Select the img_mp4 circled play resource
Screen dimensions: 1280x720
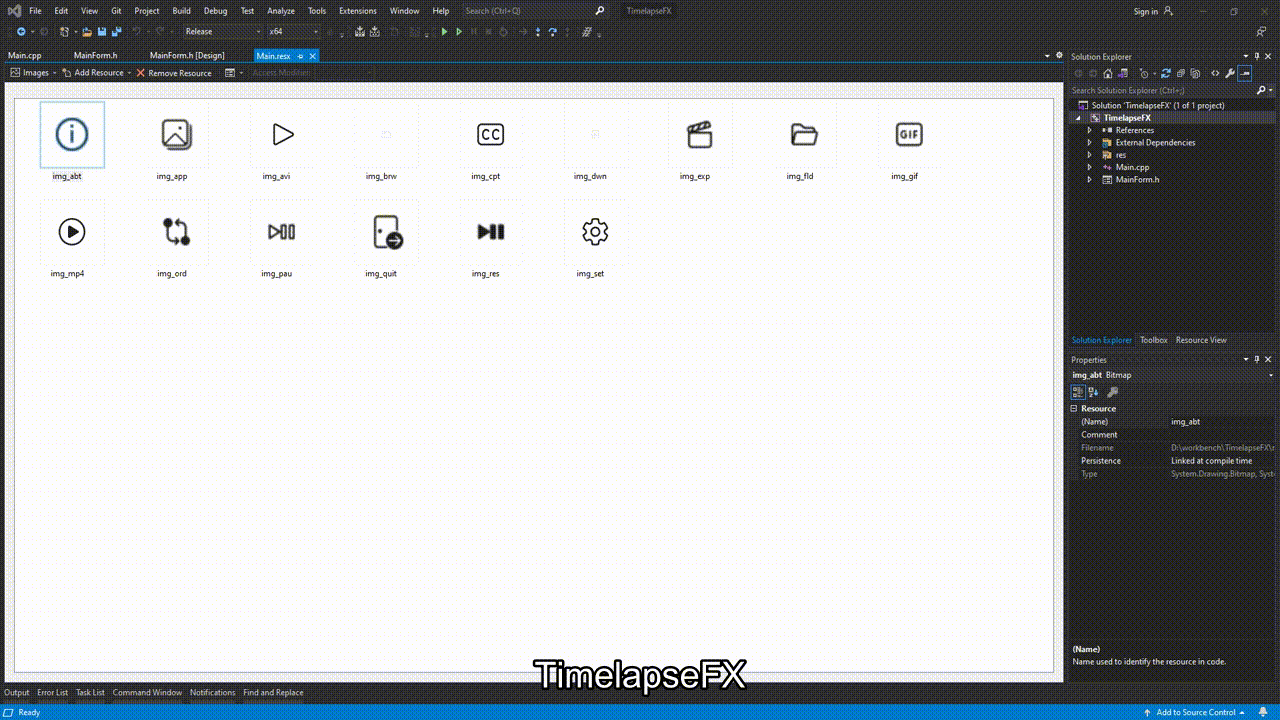72,232
